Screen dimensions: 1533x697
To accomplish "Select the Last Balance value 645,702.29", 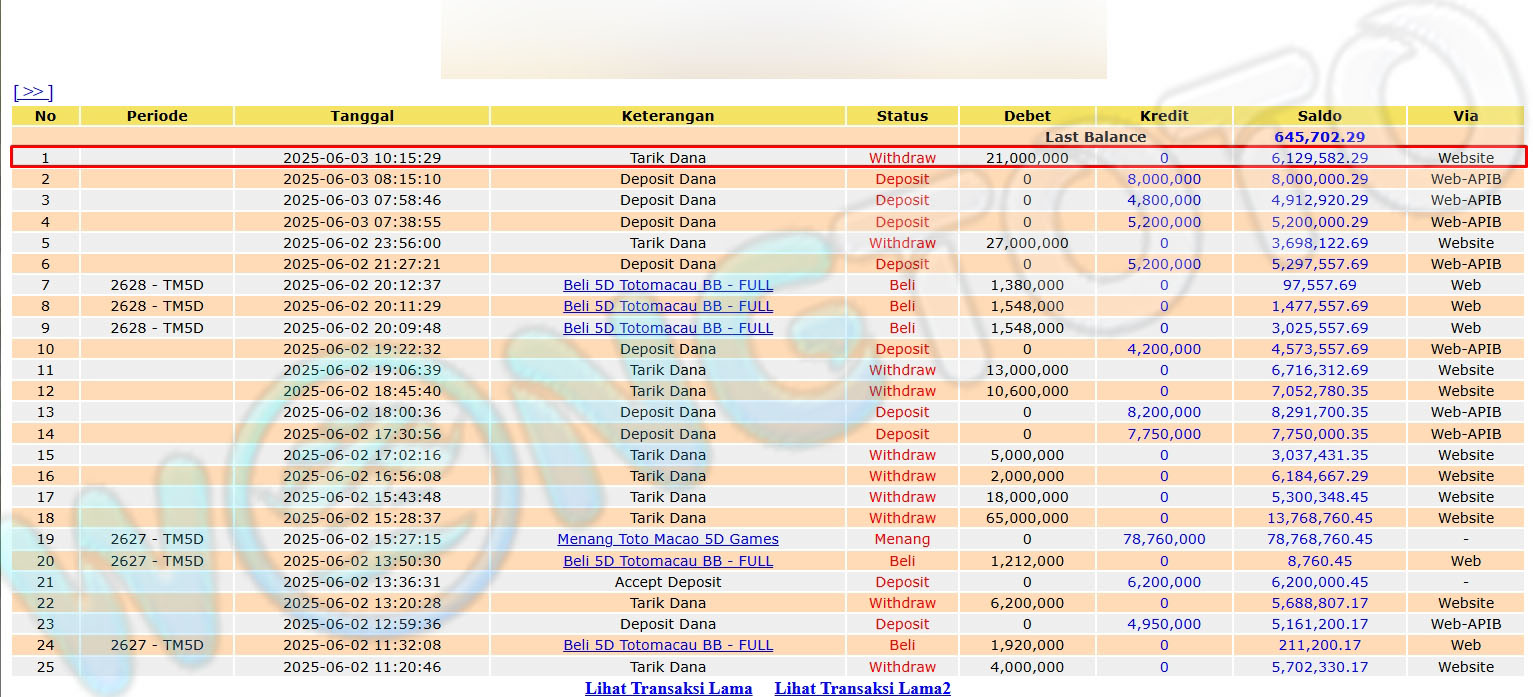I will pos(1319,137).
